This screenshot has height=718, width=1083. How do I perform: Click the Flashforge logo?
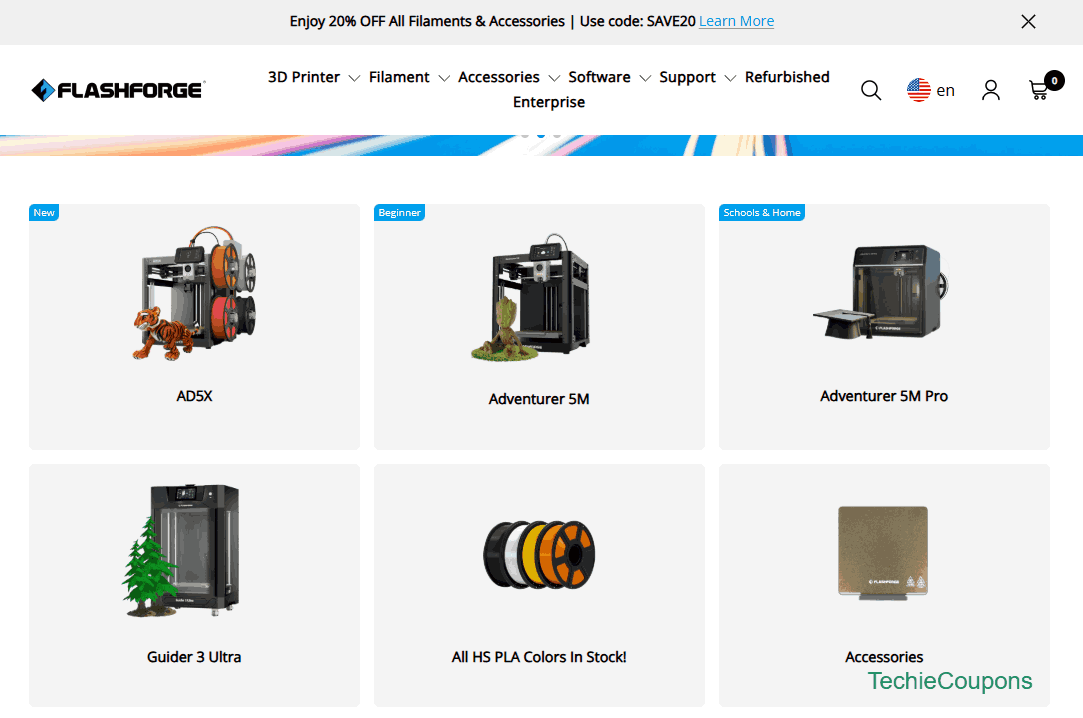pyautogui.click(x=118, y=90)
